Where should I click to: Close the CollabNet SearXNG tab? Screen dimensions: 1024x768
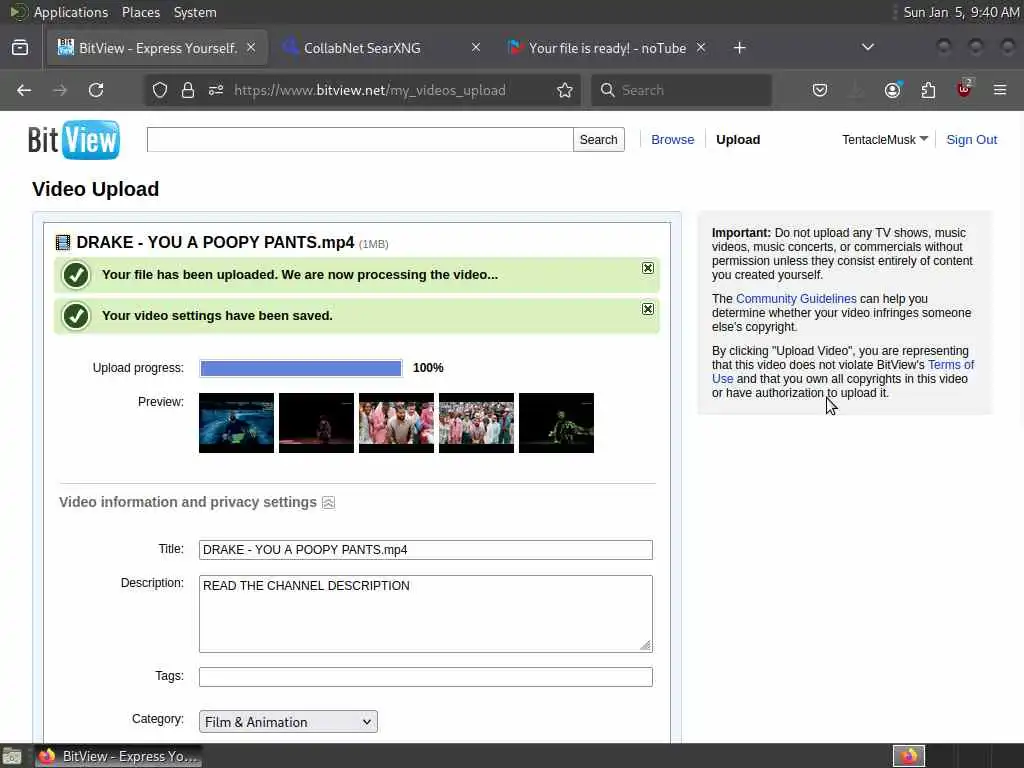pyautogui.click(x=476, y=48)
